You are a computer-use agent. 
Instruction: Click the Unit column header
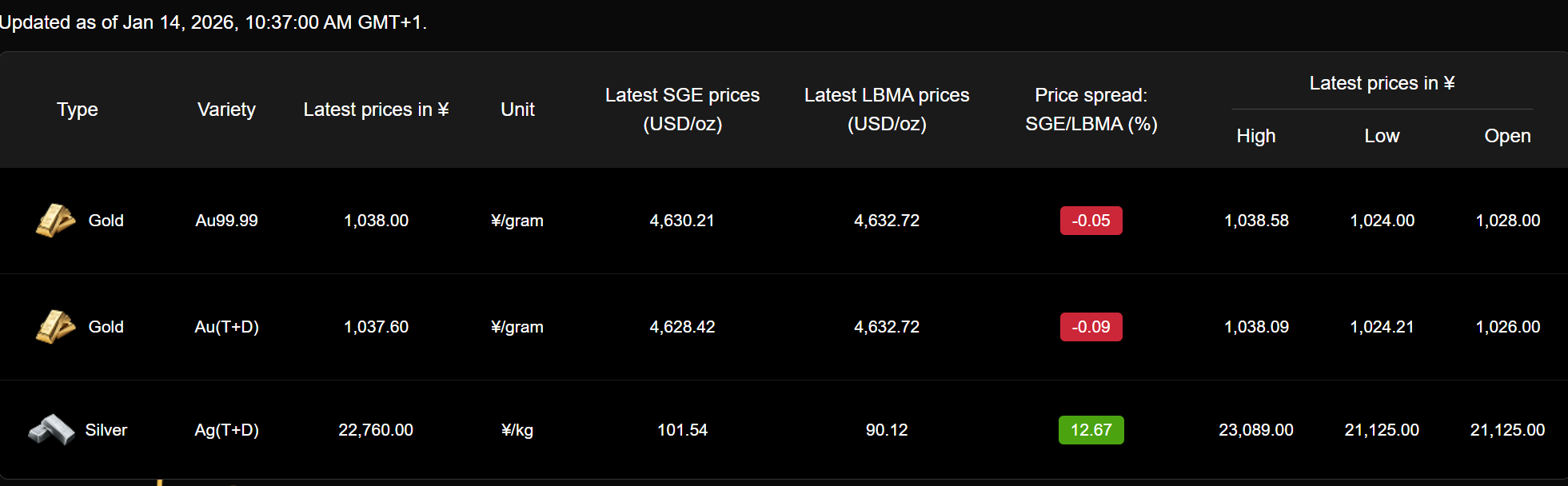(517, 110)
